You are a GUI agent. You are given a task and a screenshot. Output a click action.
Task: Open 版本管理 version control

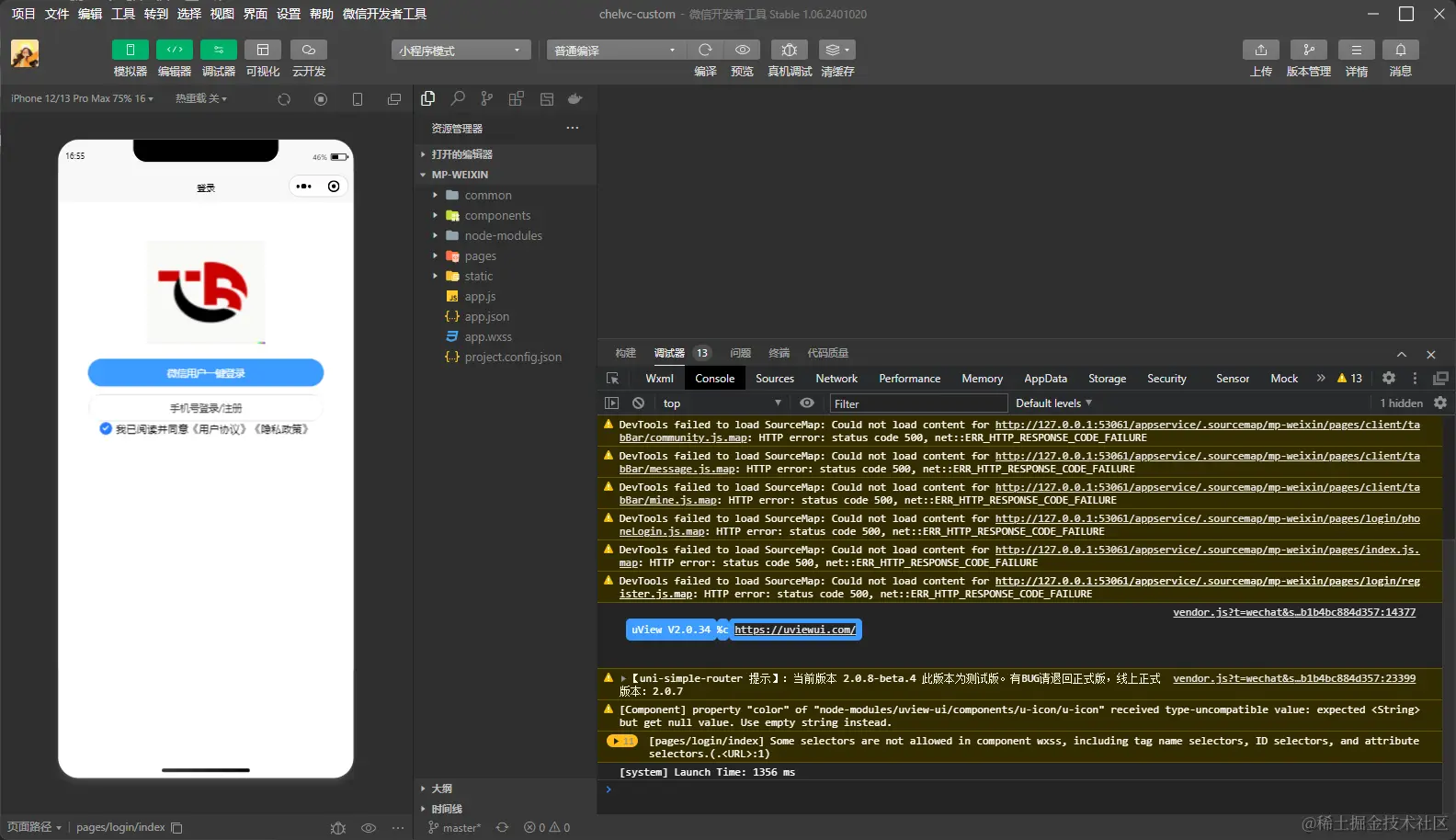coord(1309,50)
